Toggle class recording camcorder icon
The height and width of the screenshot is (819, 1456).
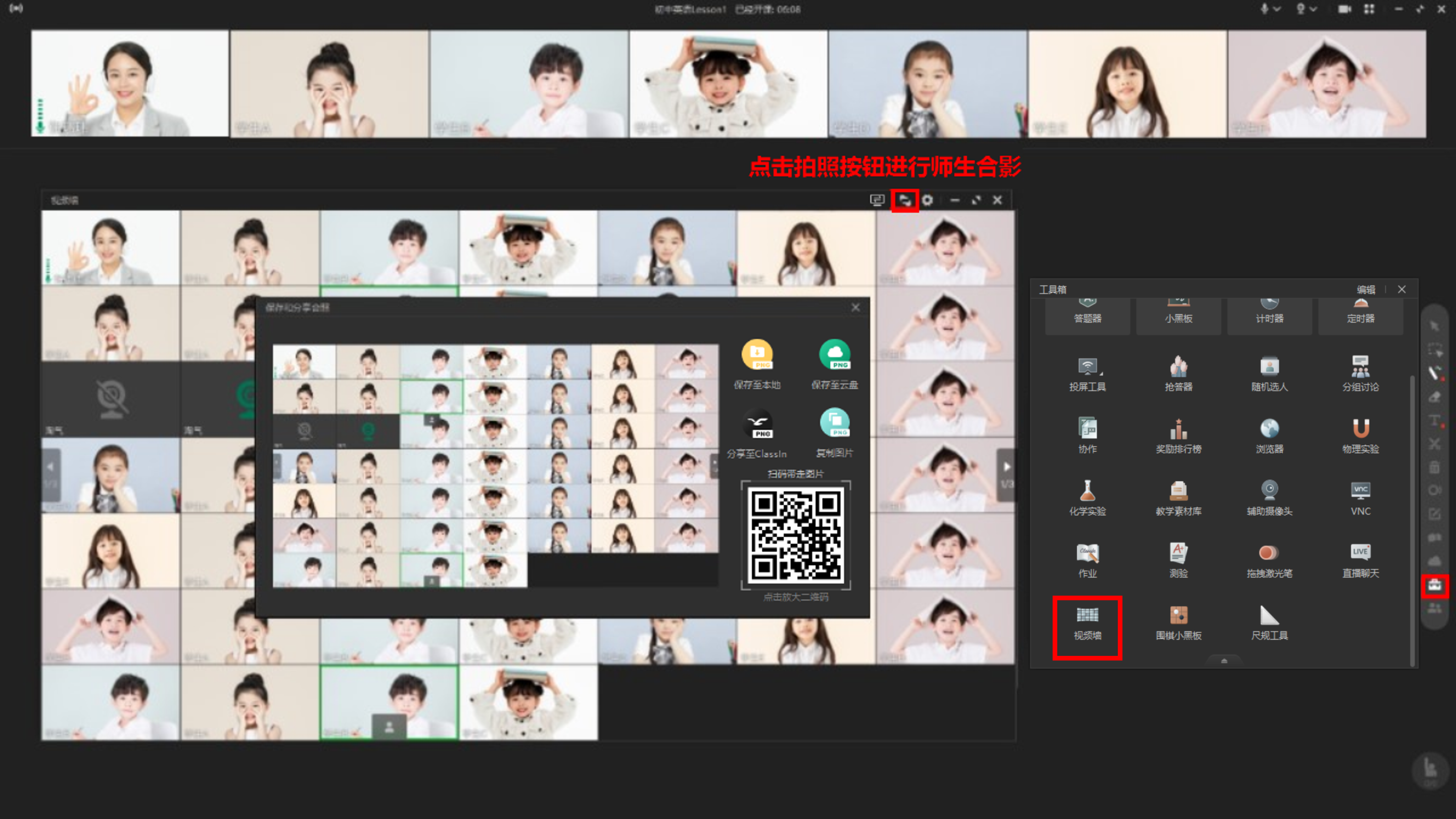coord(1345,9)
